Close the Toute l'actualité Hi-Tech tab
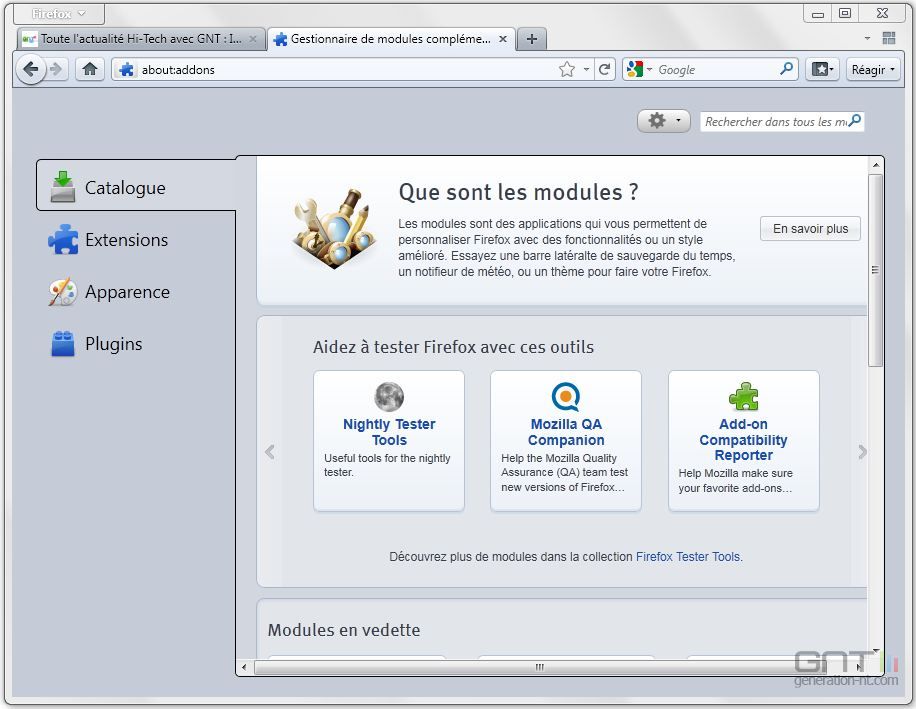The image size is (916, 709). (x=253, y=39)
